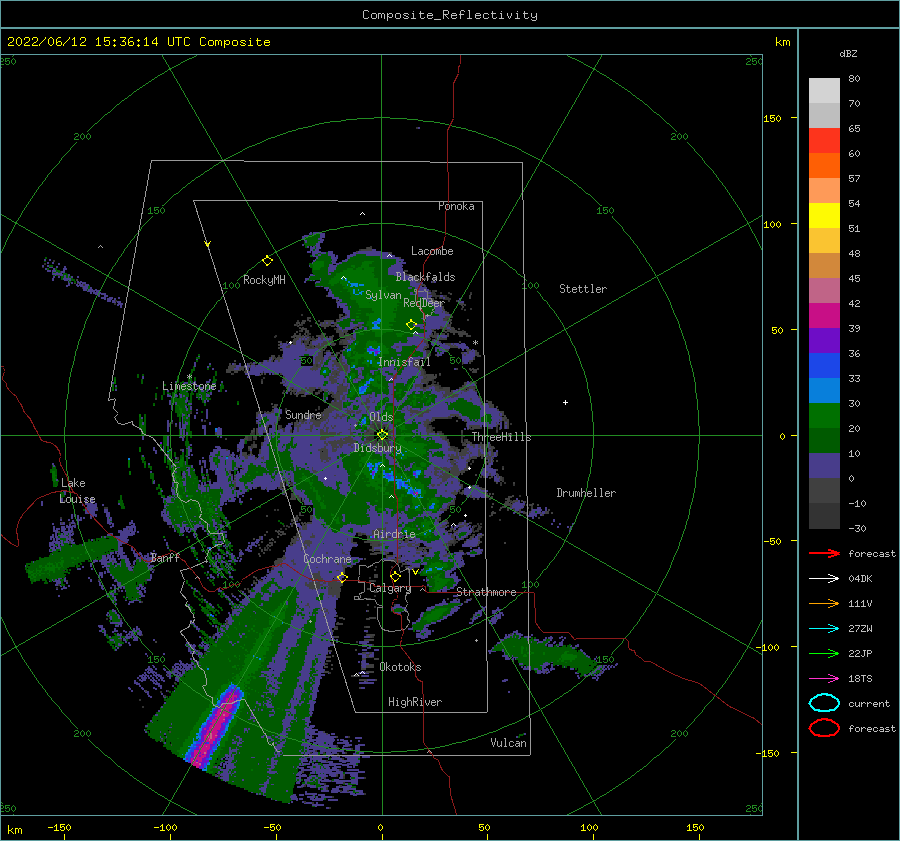Click the ThreeHills town label
This screenshot has height=841, width=900.
point(502,437)
